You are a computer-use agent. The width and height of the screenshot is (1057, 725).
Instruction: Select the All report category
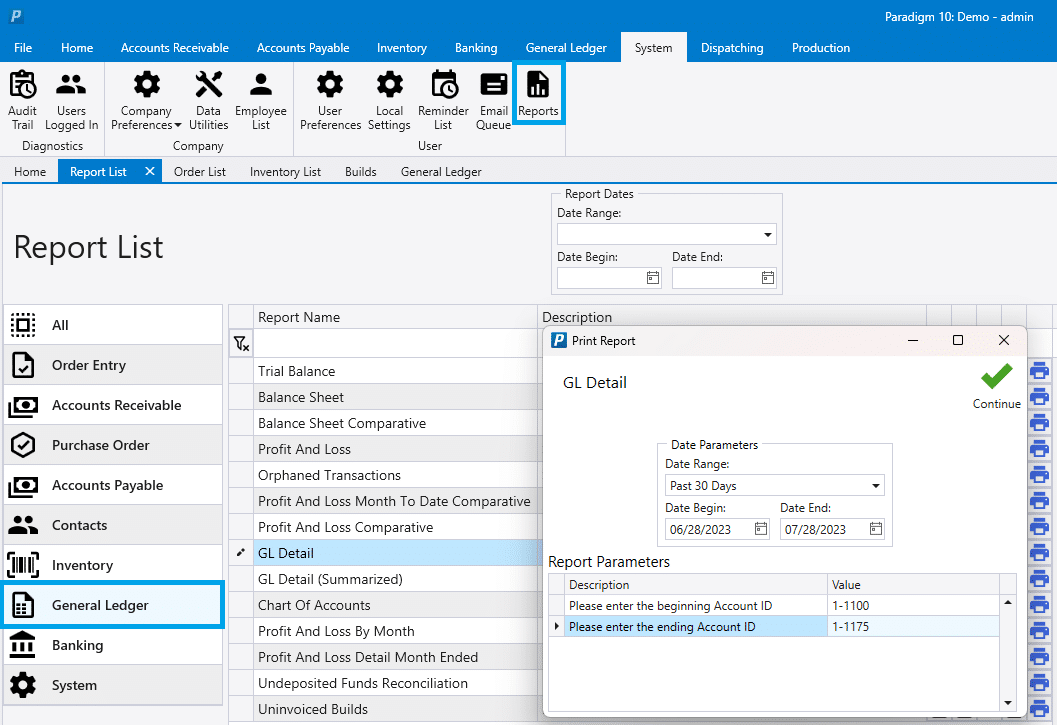click(x=113, y=325)
